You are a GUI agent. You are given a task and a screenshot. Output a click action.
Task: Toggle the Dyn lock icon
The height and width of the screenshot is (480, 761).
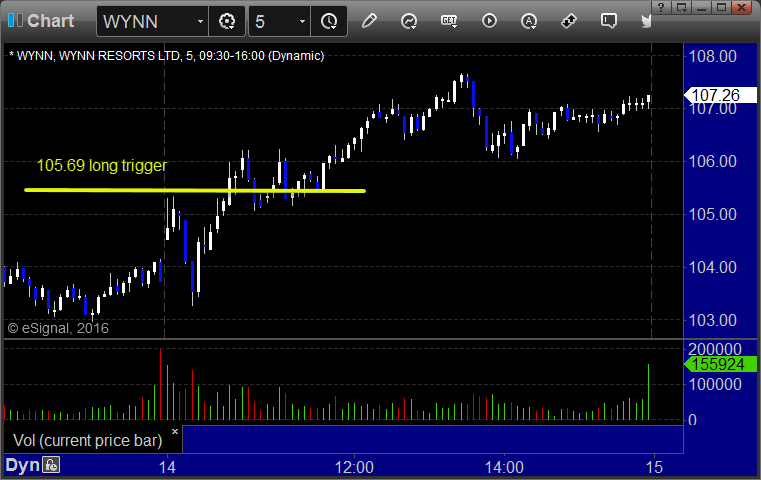tap(51, 465)
